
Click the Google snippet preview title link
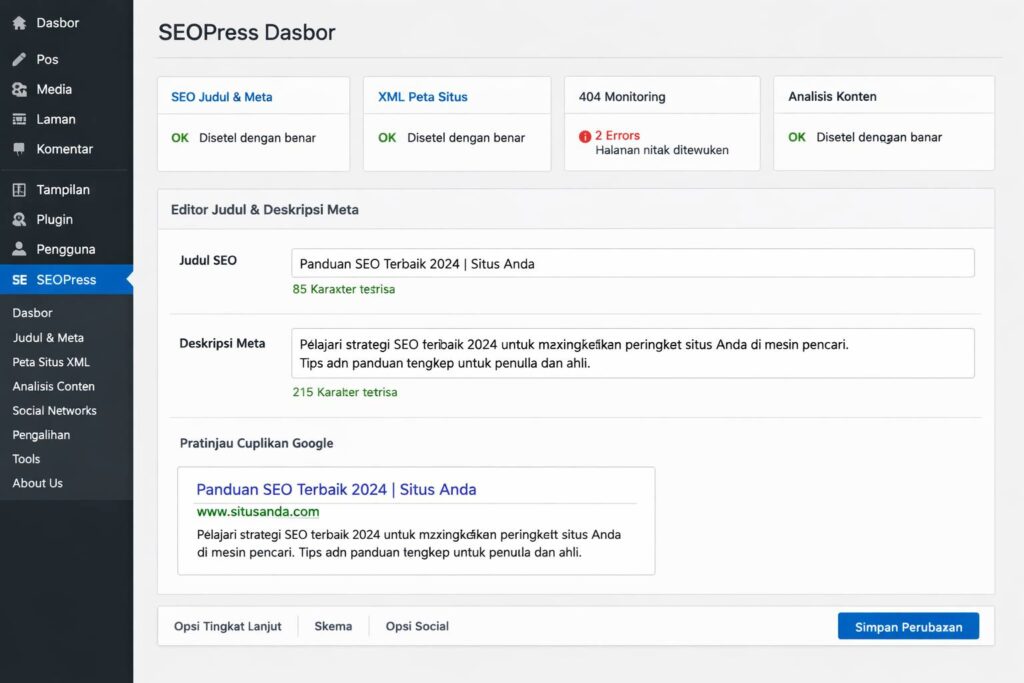click(336, 490)
